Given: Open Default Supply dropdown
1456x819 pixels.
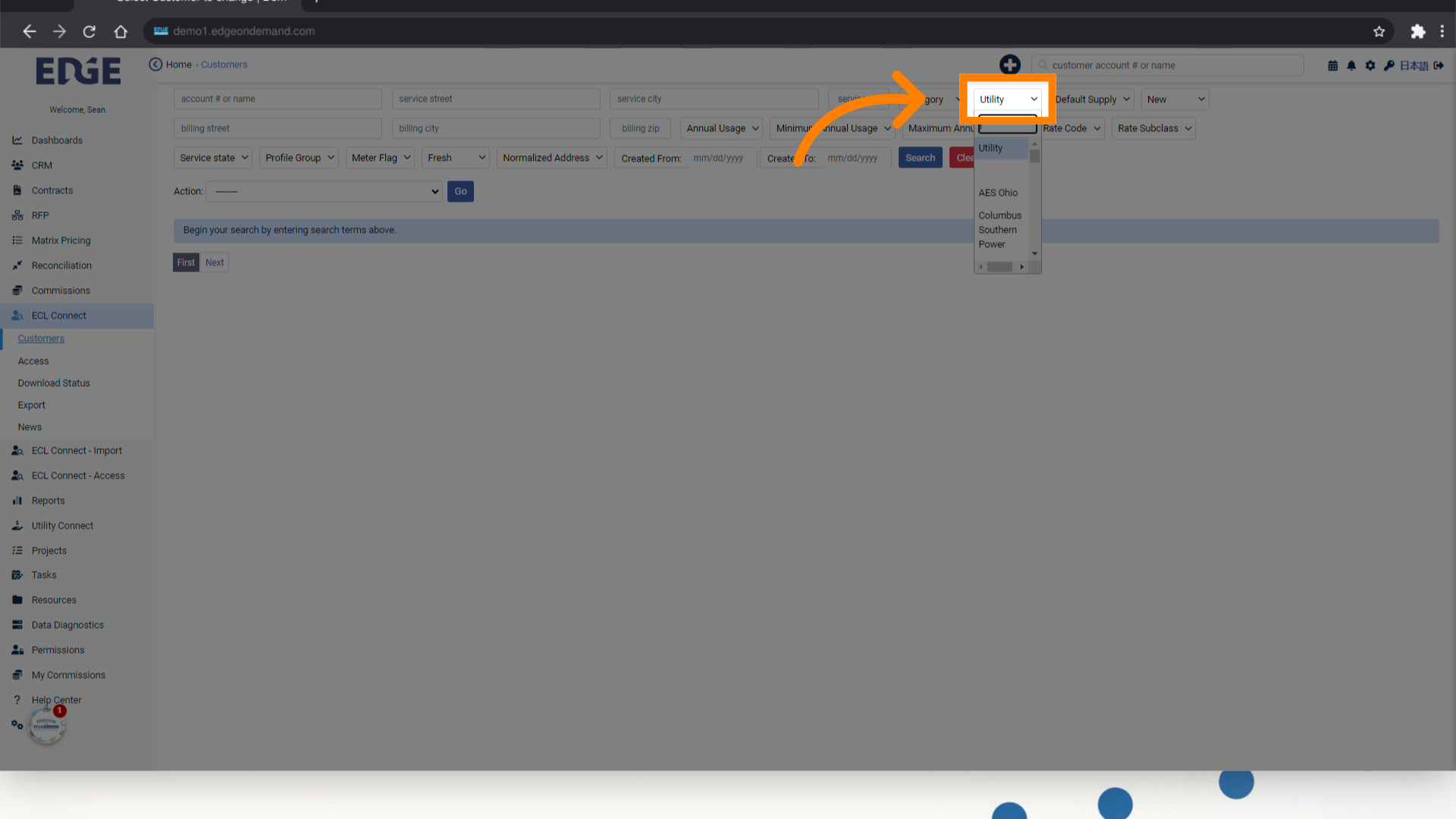Looking at the screenshot, I should coord(1092,99).
